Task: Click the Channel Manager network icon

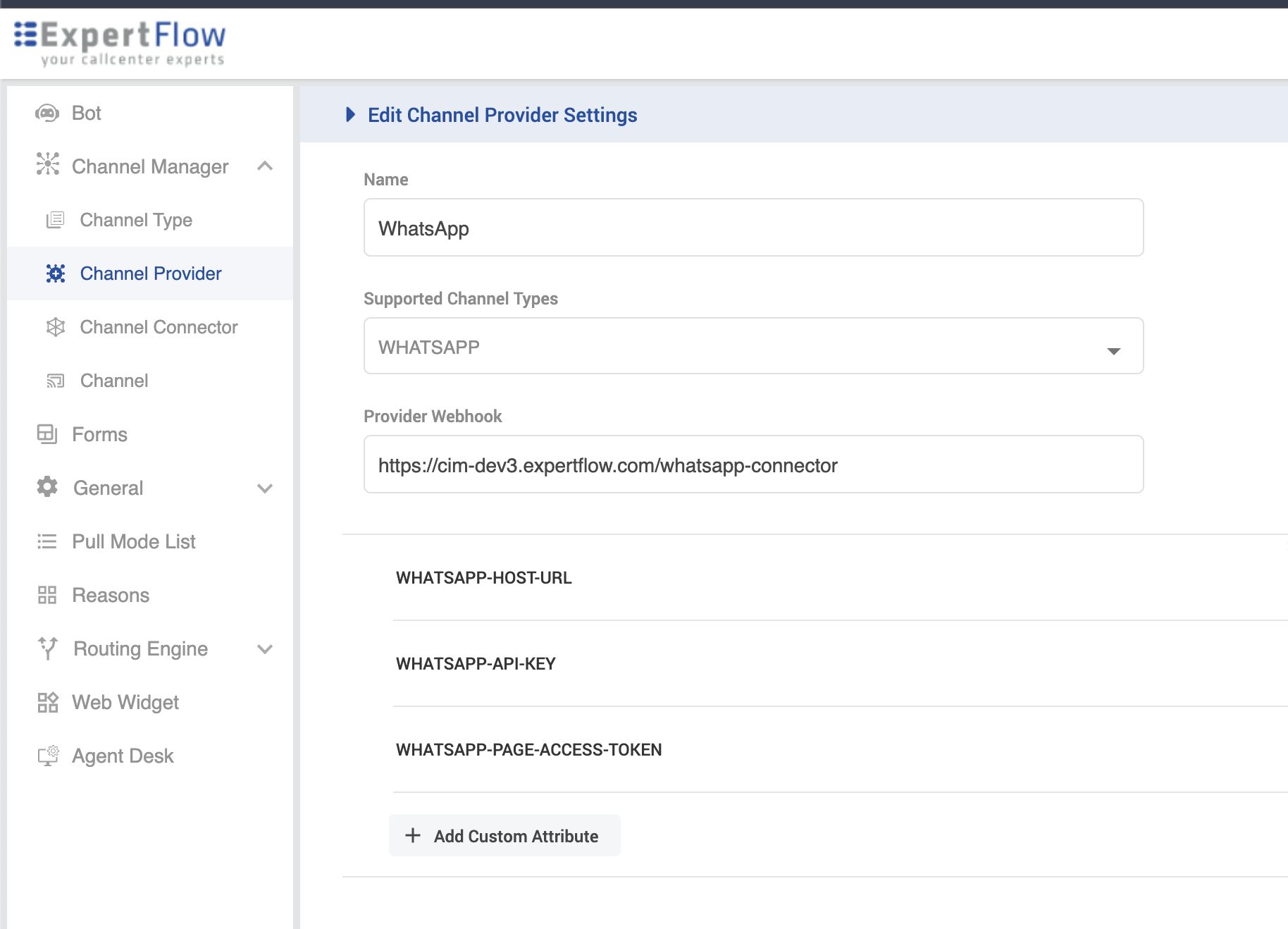Action: 48,164
